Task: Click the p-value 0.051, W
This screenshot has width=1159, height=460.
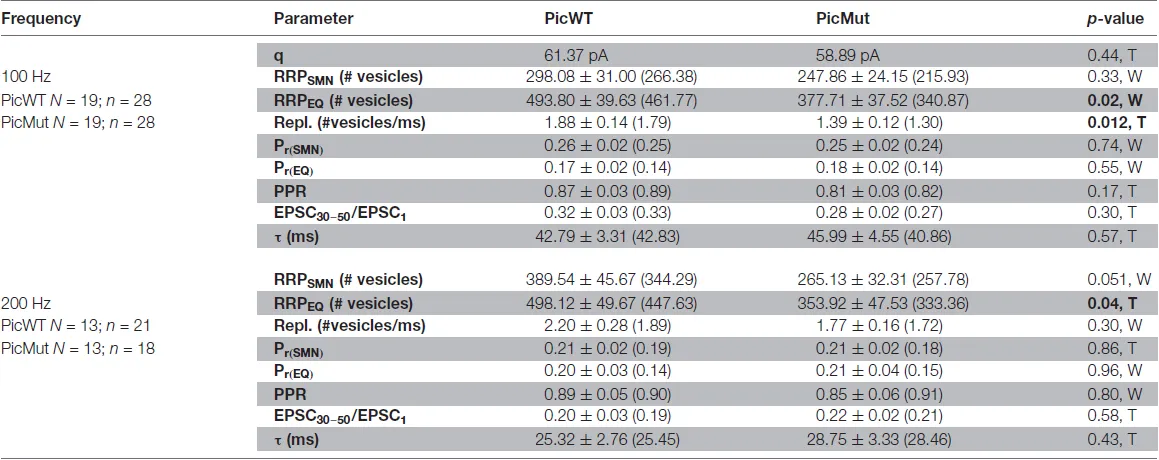Action: (x=1115, y=280)
